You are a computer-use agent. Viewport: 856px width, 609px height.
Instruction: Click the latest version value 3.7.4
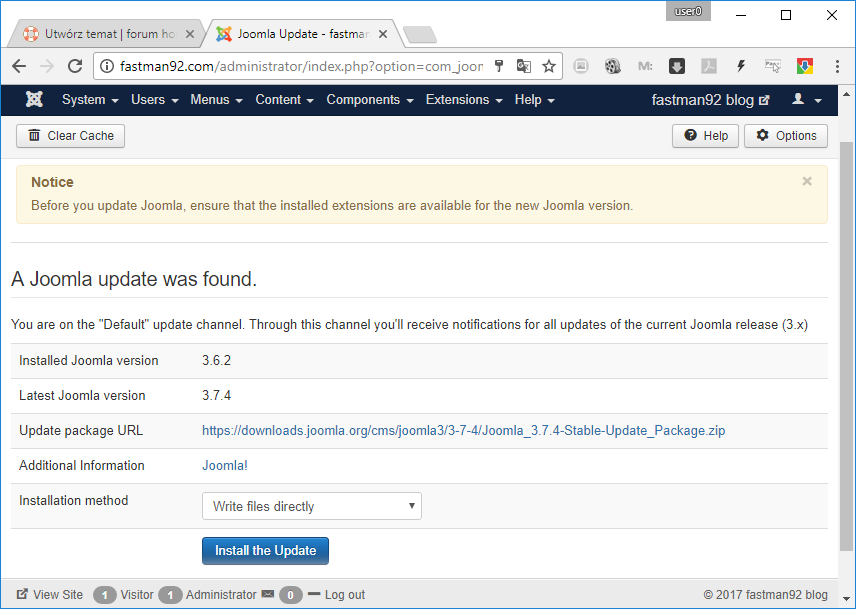217,396
